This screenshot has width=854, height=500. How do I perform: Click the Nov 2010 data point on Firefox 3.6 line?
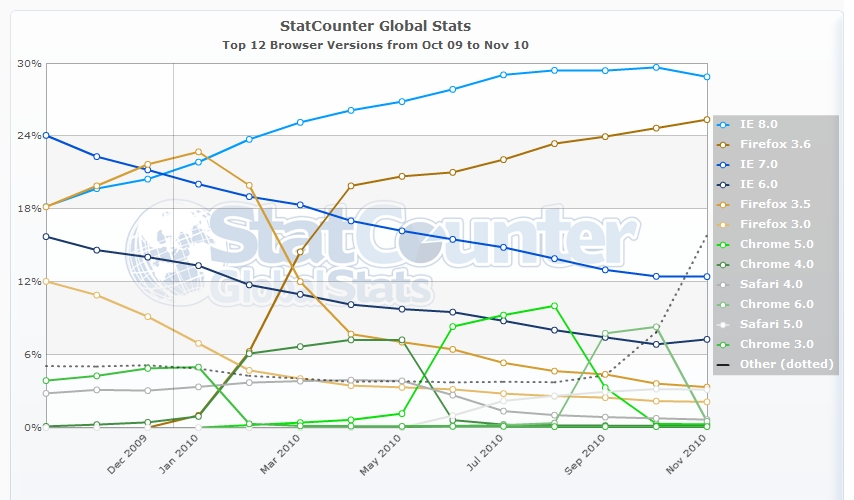(x=707, y=120)
